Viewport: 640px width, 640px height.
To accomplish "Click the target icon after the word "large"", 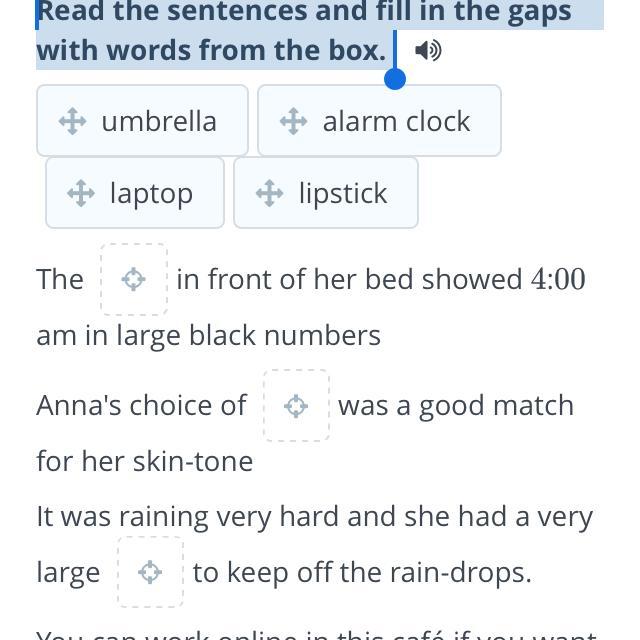I will (150, 572).
